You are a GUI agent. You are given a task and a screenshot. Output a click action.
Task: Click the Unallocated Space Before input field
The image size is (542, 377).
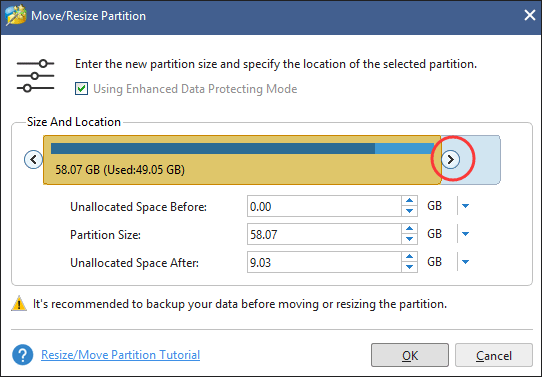324,206
